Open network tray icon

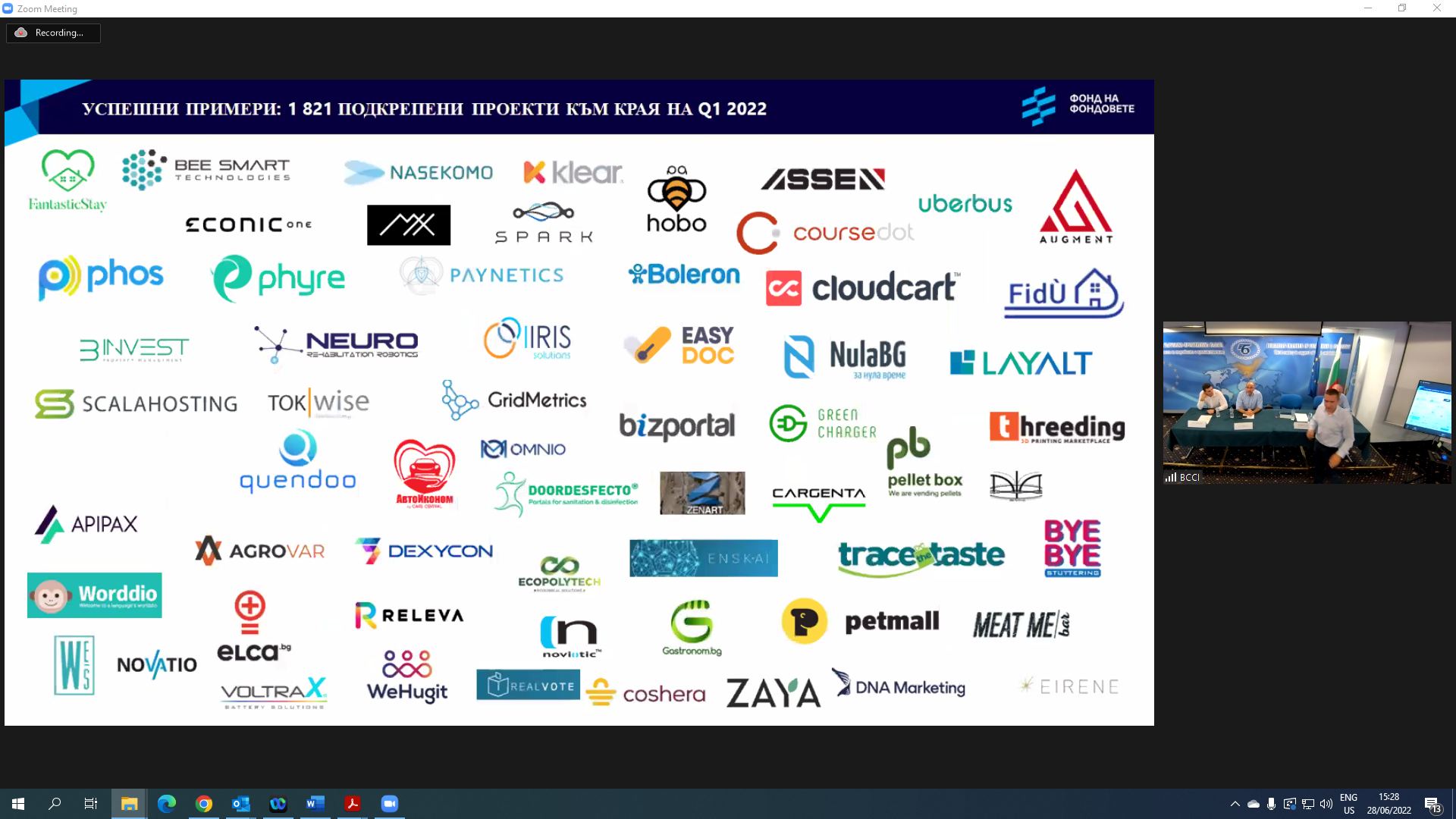tap(1308, 804)
